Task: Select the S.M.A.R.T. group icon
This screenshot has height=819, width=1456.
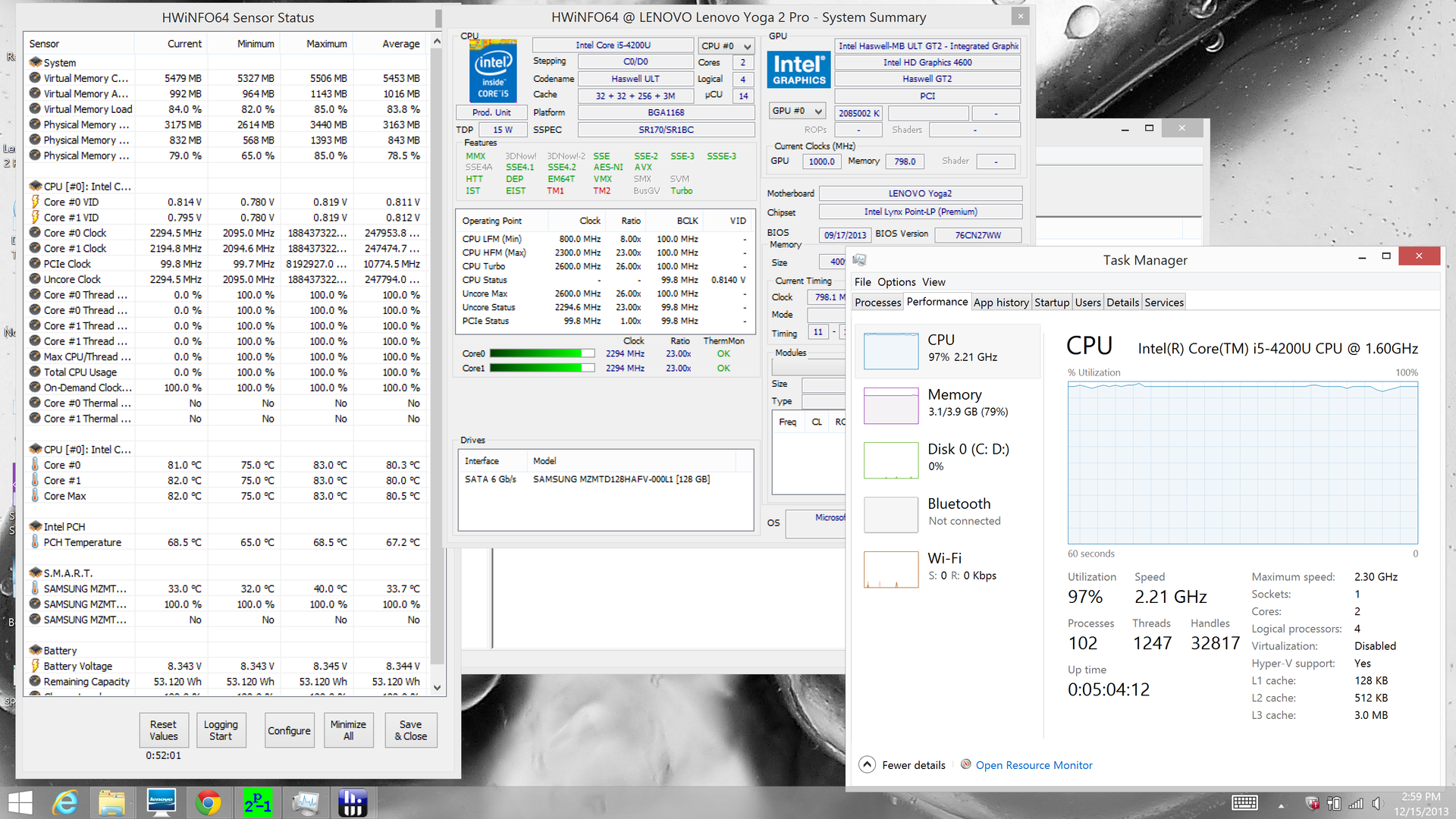Action: pyautogui.click(x=35, y=573)
